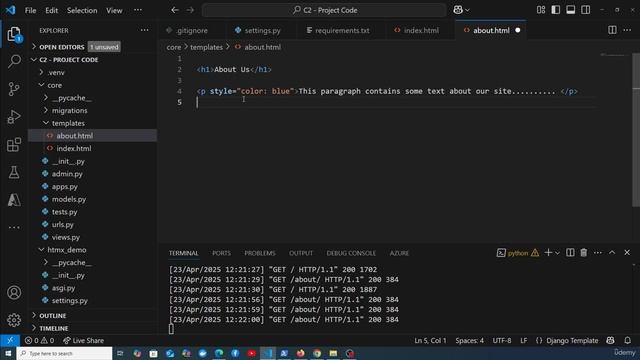Go back with the navigation arrow
This screenshot has height=360, width=640.
tap(175, 10)
